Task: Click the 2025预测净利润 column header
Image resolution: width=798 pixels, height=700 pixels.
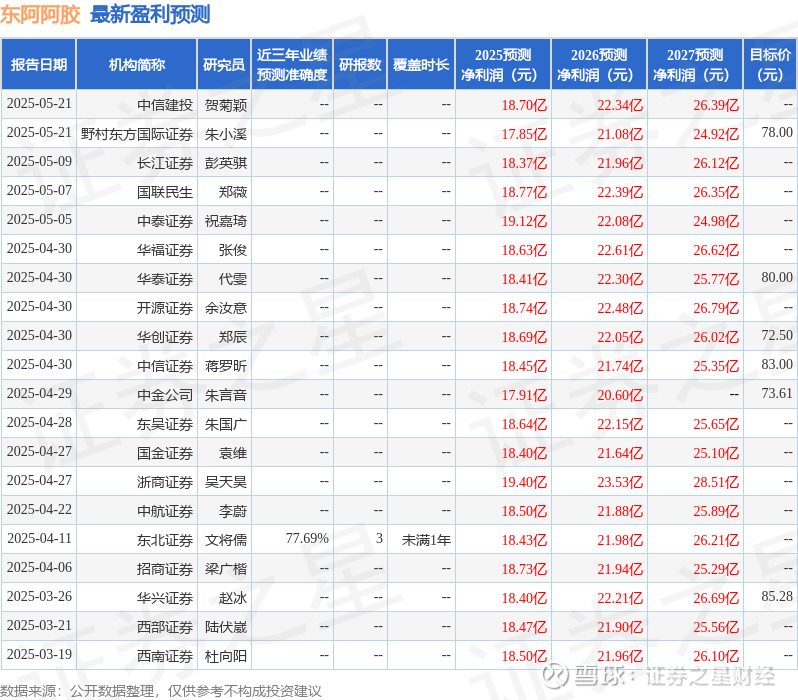Action: [x=503, y=65]
